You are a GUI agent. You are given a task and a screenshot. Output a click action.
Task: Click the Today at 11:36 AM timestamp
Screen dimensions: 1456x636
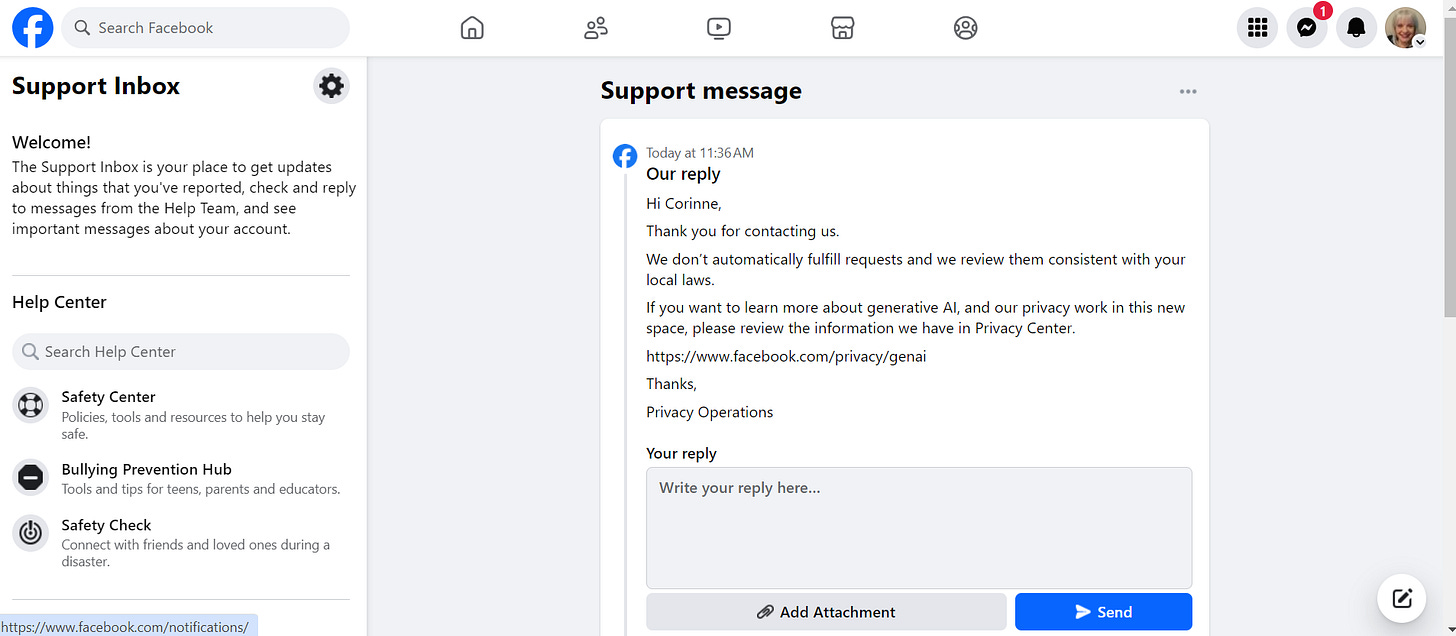click(x=700, y=153)
